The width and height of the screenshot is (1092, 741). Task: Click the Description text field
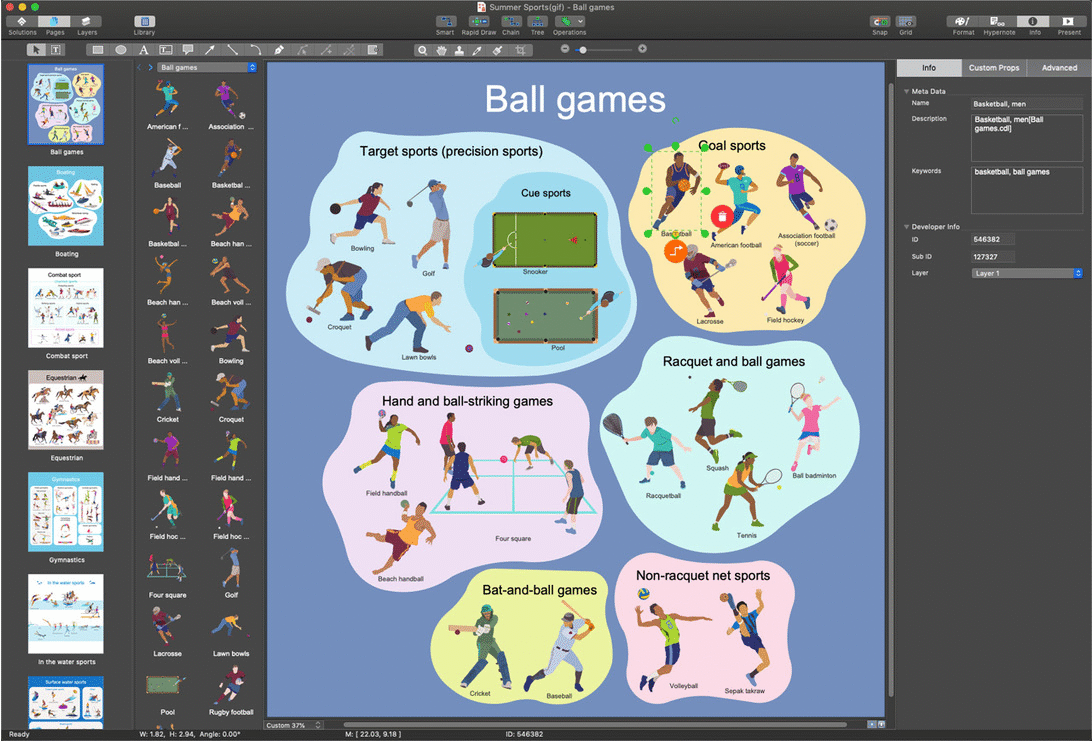(x=1027, y=137)
